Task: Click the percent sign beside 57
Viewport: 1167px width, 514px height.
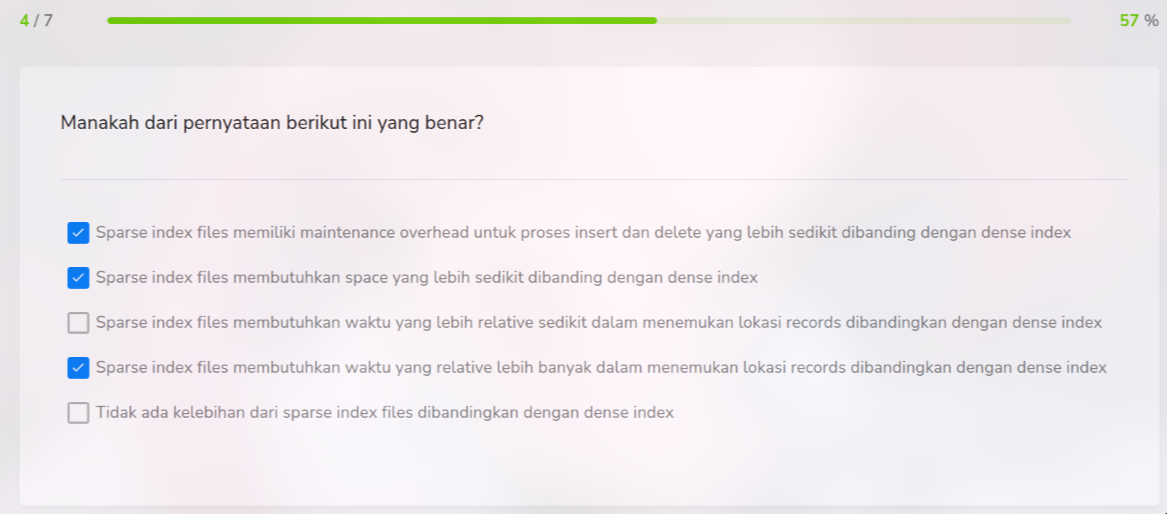Action: pos(1151,21)
